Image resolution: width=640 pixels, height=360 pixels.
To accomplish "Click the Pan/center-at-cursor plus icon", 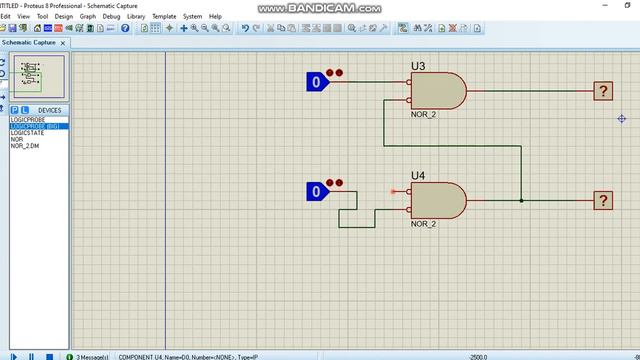I will [x=184, y=28].
